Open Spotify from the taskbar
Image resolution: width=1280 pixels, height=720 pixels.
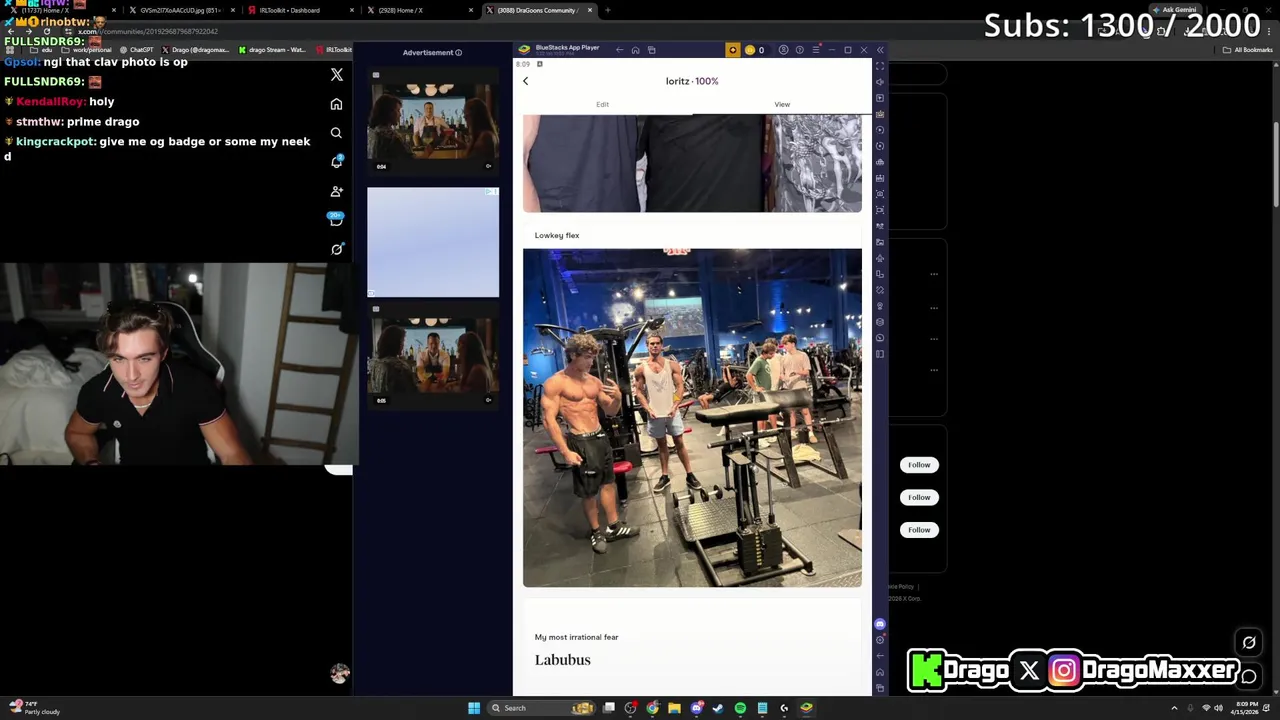tap(740, 708)
